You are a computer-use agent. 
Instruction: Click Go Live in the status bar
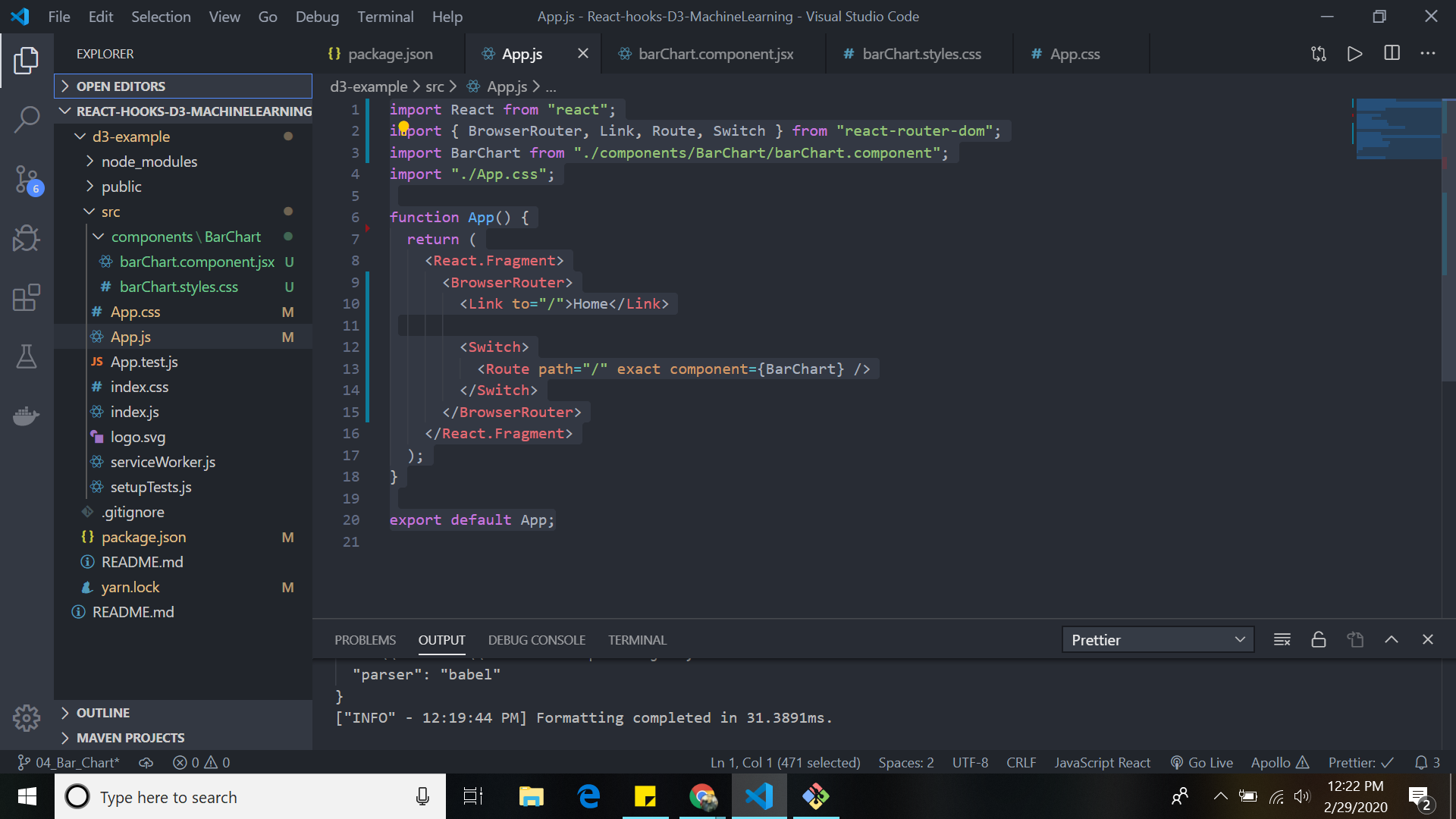tap(1201, 762)
